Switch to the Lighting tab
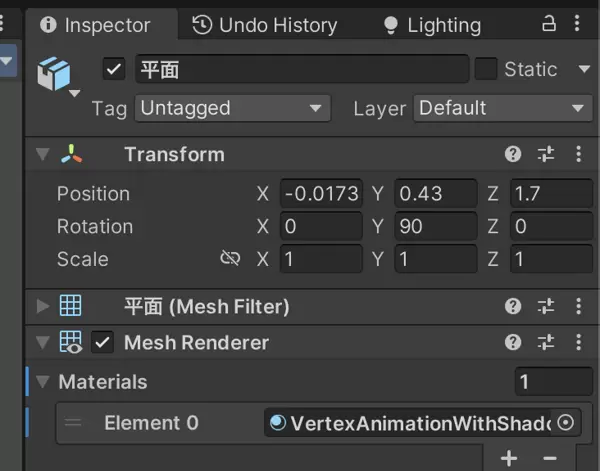The width and height of the screenshot is (600, 471). pos(432,25)
